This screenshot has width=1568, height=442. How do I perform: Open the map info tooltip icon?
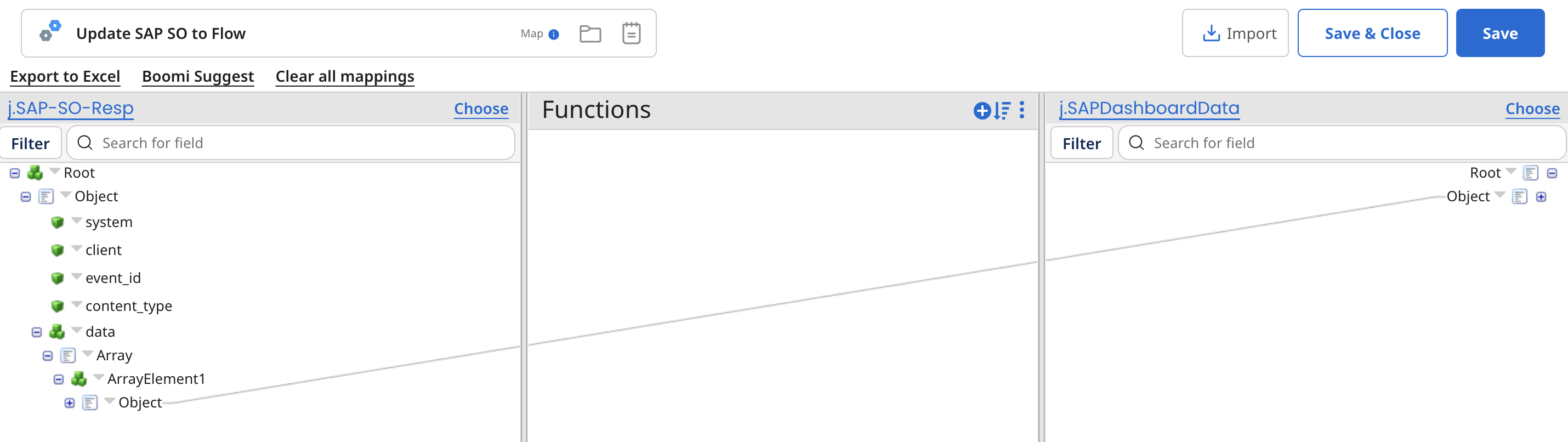(553, 35)
